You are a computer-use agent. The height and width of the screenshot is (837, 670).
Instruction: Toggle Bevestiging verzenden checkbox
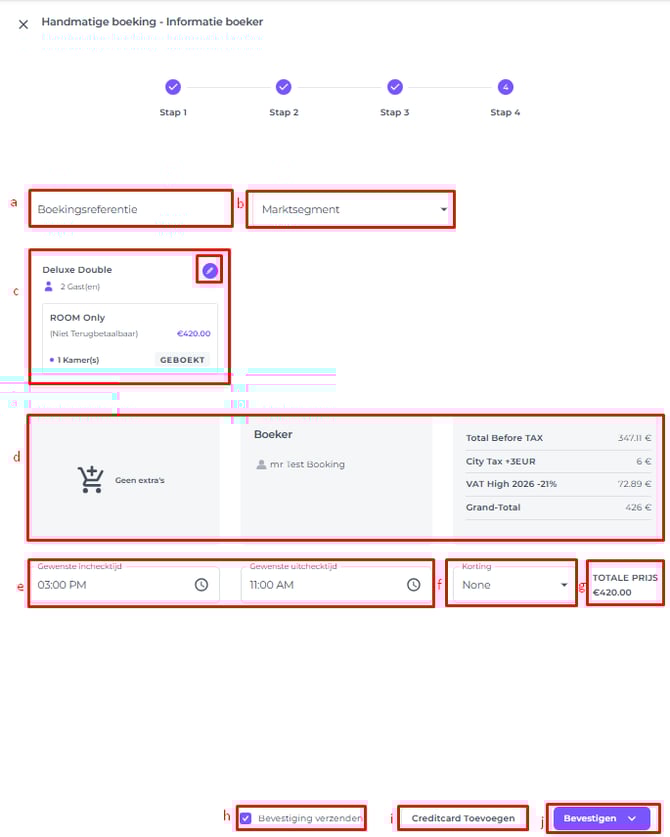click(246, 818)
